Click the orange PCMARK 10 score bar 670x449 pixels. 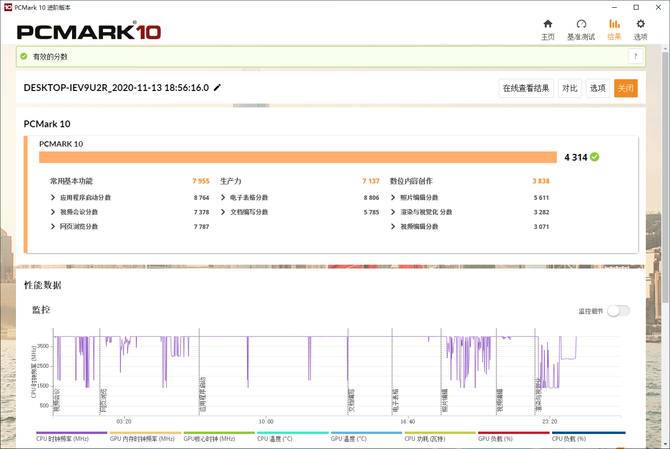[298, 157]
